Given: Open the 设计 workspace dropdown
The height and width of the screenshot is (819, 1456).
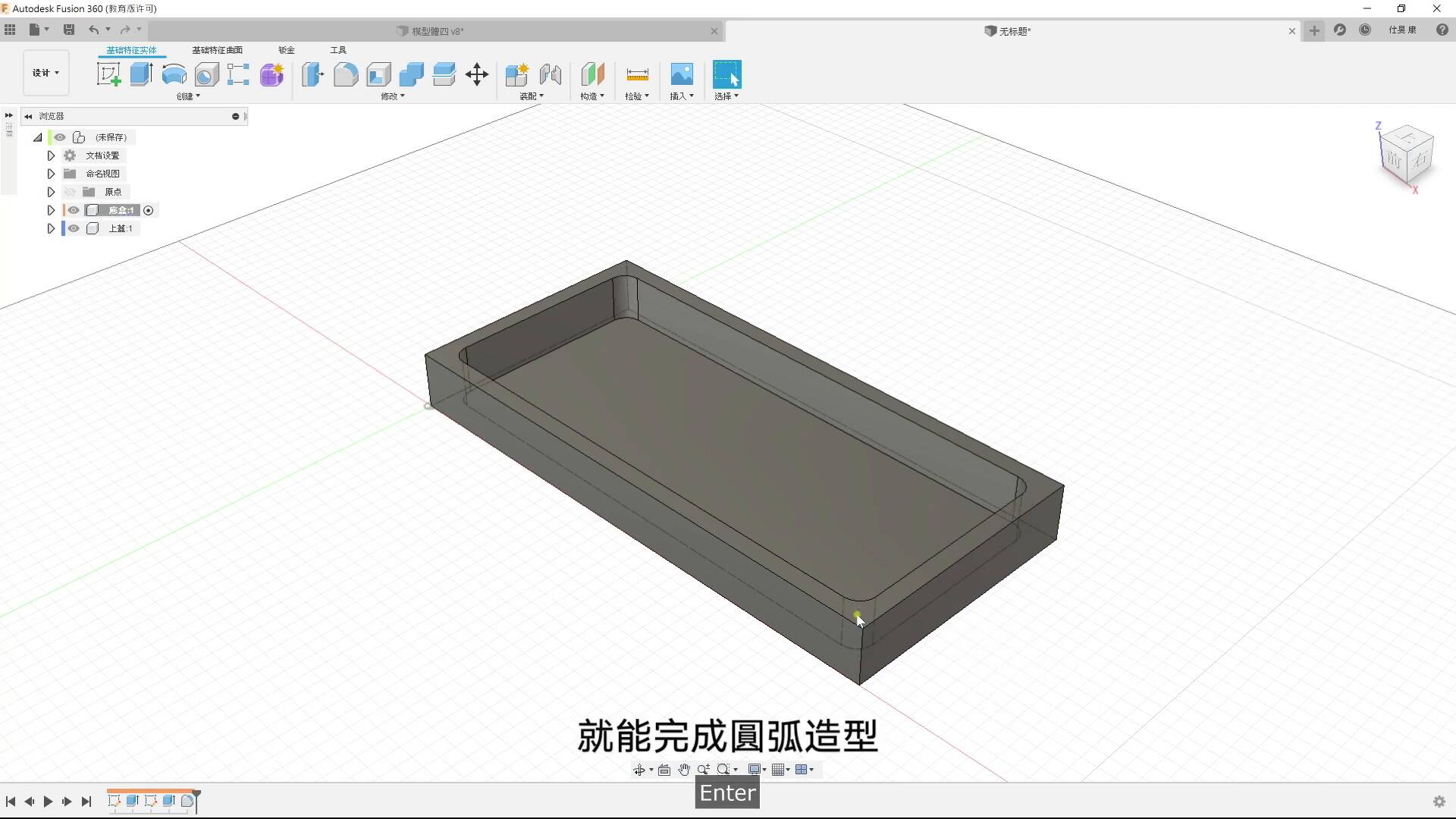Looking at the screenshot, I should click(x=45, y=73).
